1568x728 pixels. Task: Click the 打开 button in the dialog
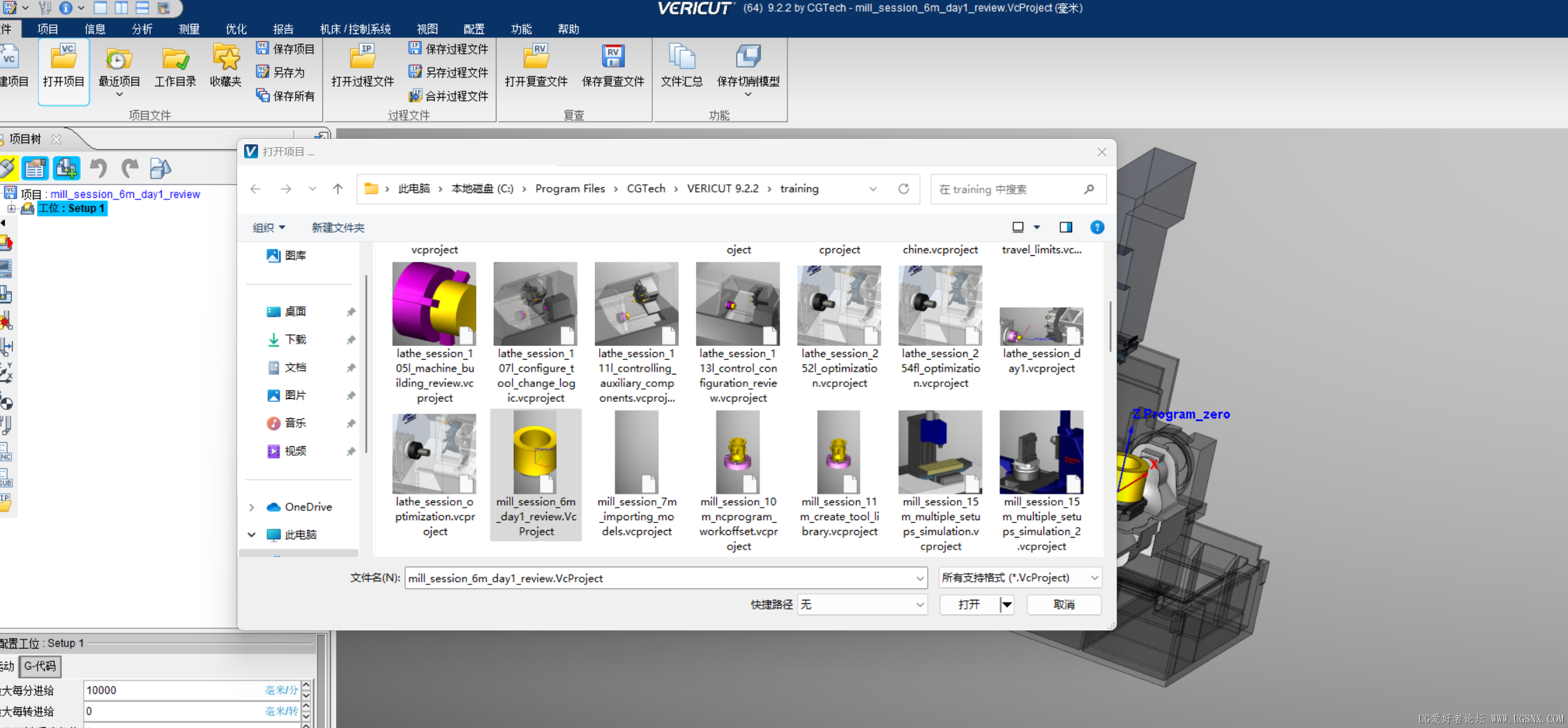(x=970, y=605)
